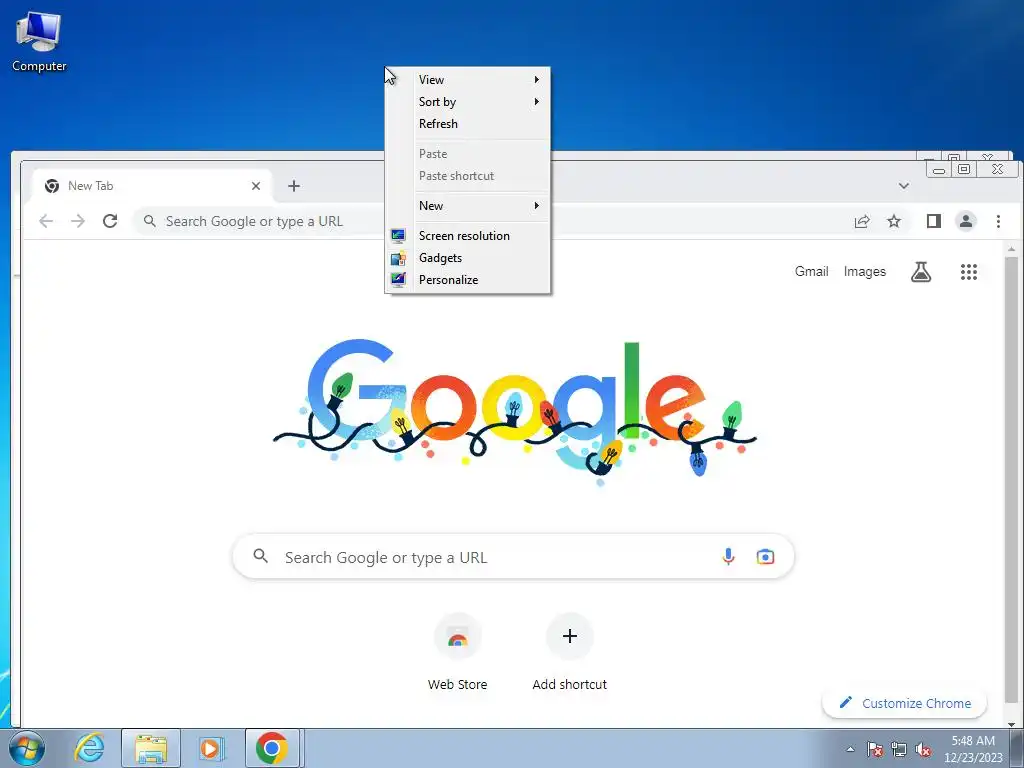Open the Google apps grid
The width and height of the screenshot is (1024, 768).
coord(969,272)
